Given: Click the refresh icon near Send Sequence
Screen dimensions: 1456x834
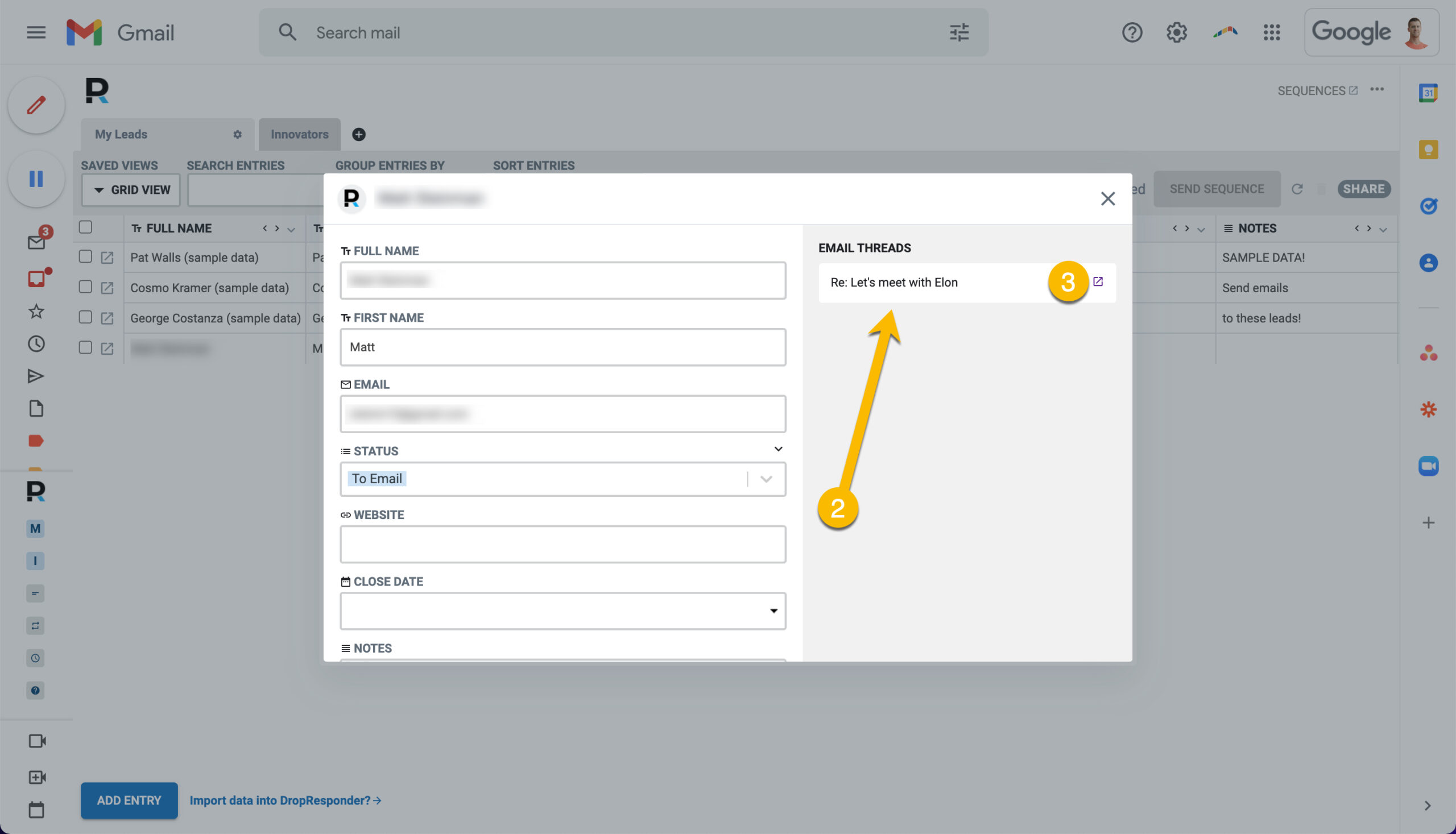Looking at the screenshot, I should tap(1297, 189).
